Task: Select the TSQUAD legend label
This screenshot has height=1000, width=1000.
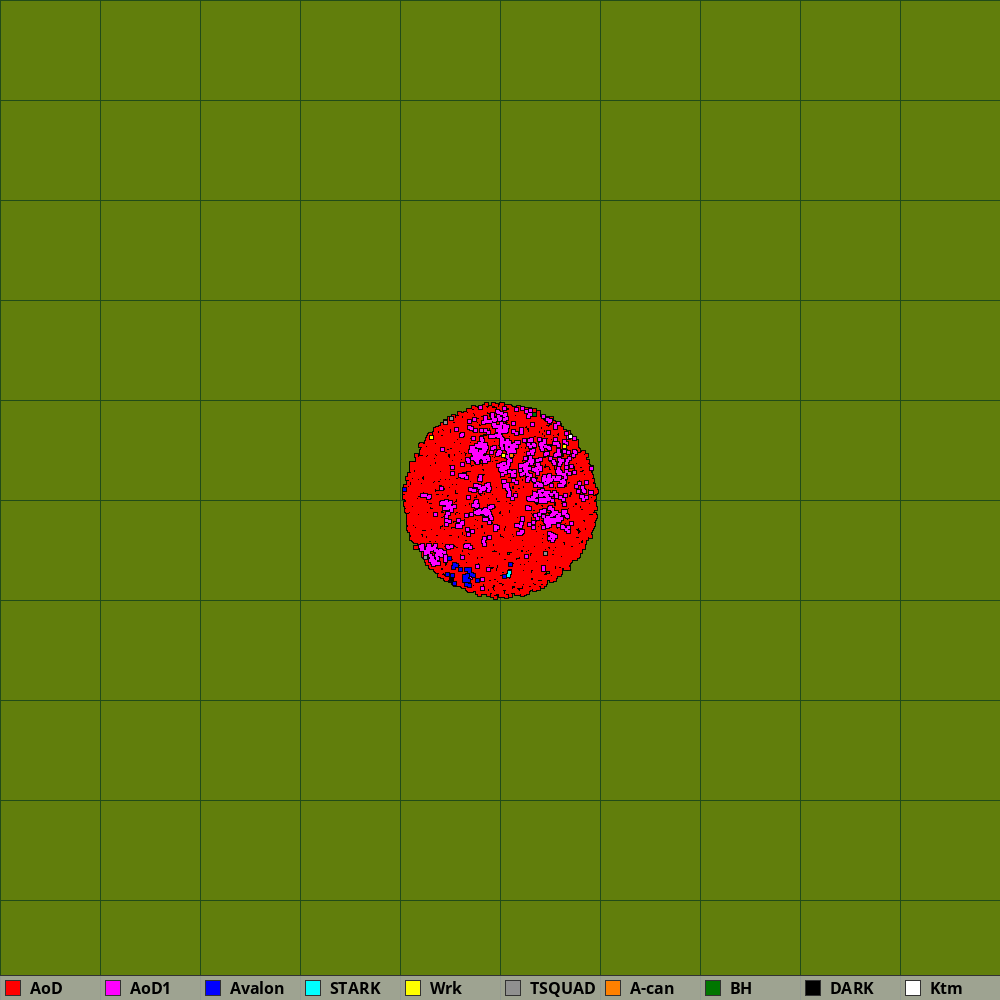Action: (x=562, y=988)
